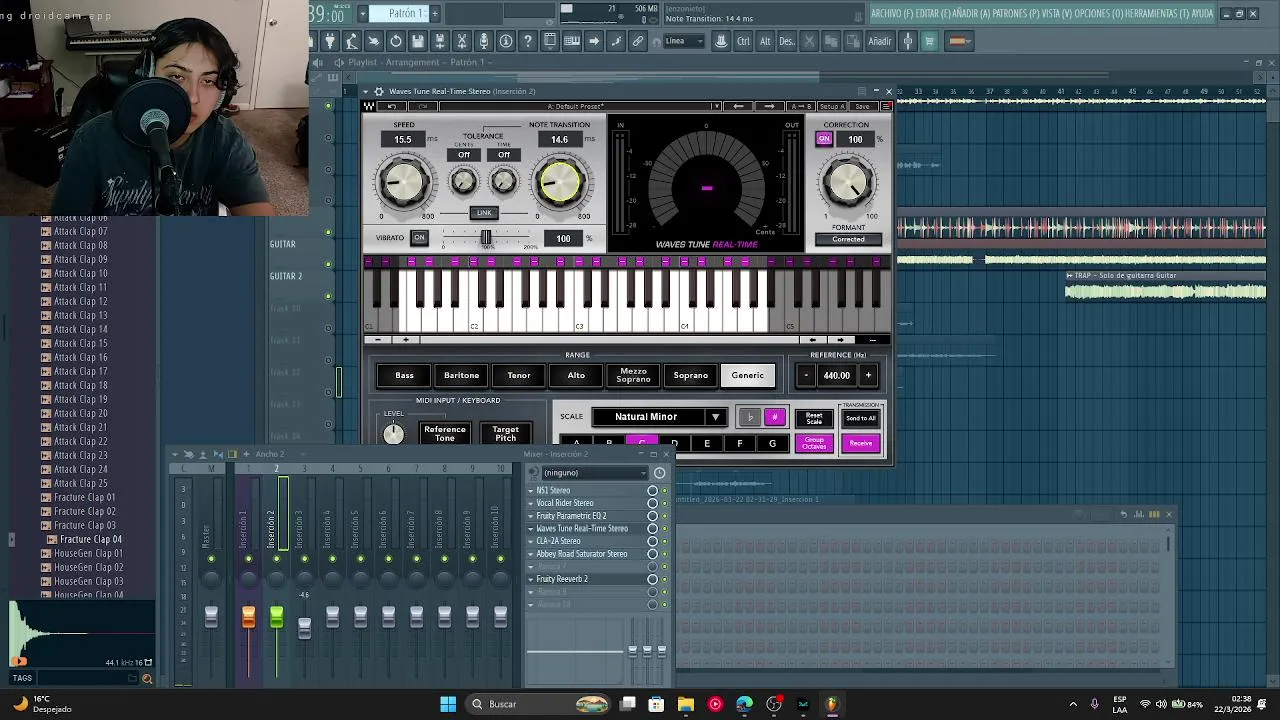
Task: Click the save project toolbar icon
Action: [418, 41]
